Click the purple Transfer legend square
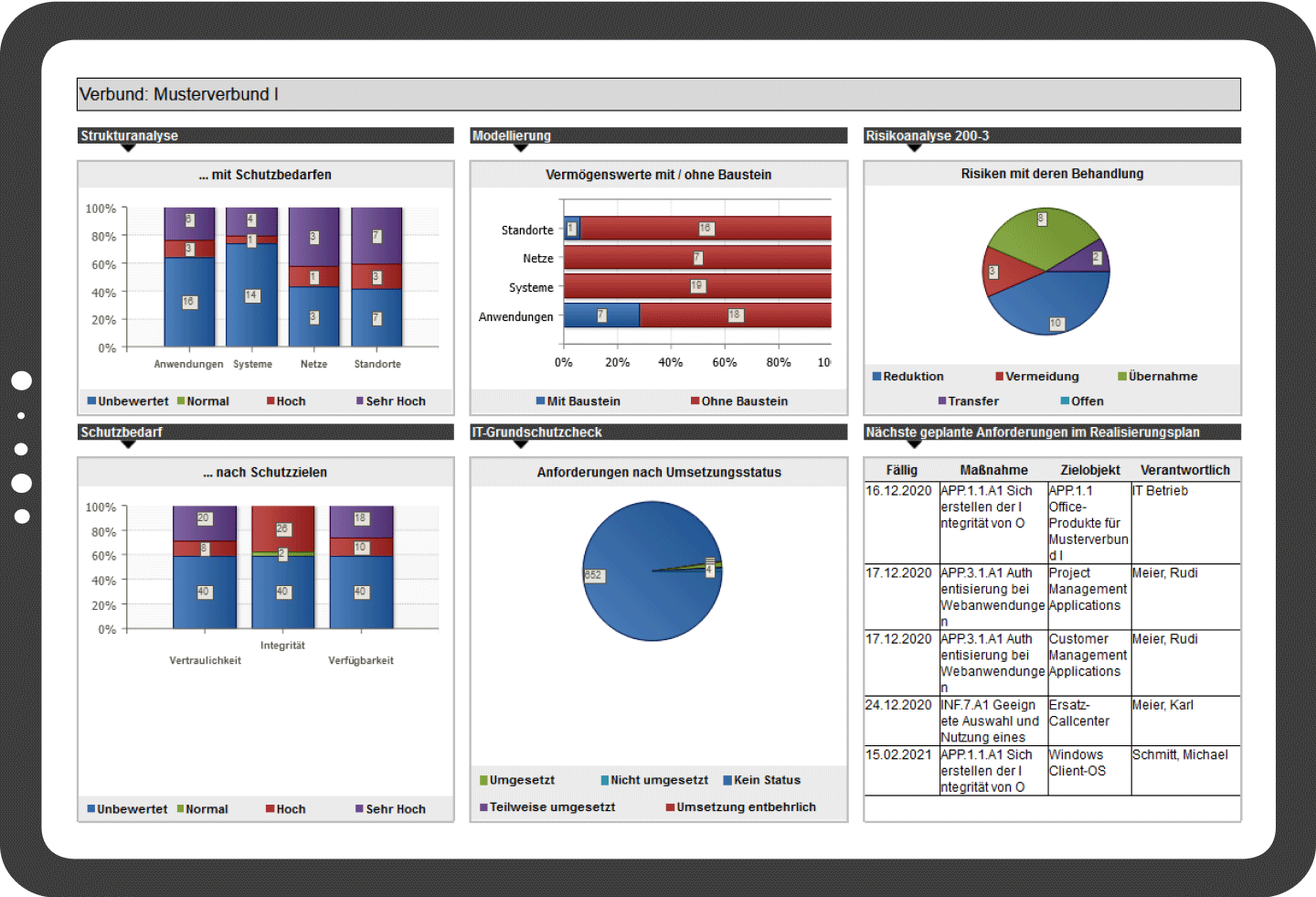This screenshot has width=1316, height=897. 942,401
